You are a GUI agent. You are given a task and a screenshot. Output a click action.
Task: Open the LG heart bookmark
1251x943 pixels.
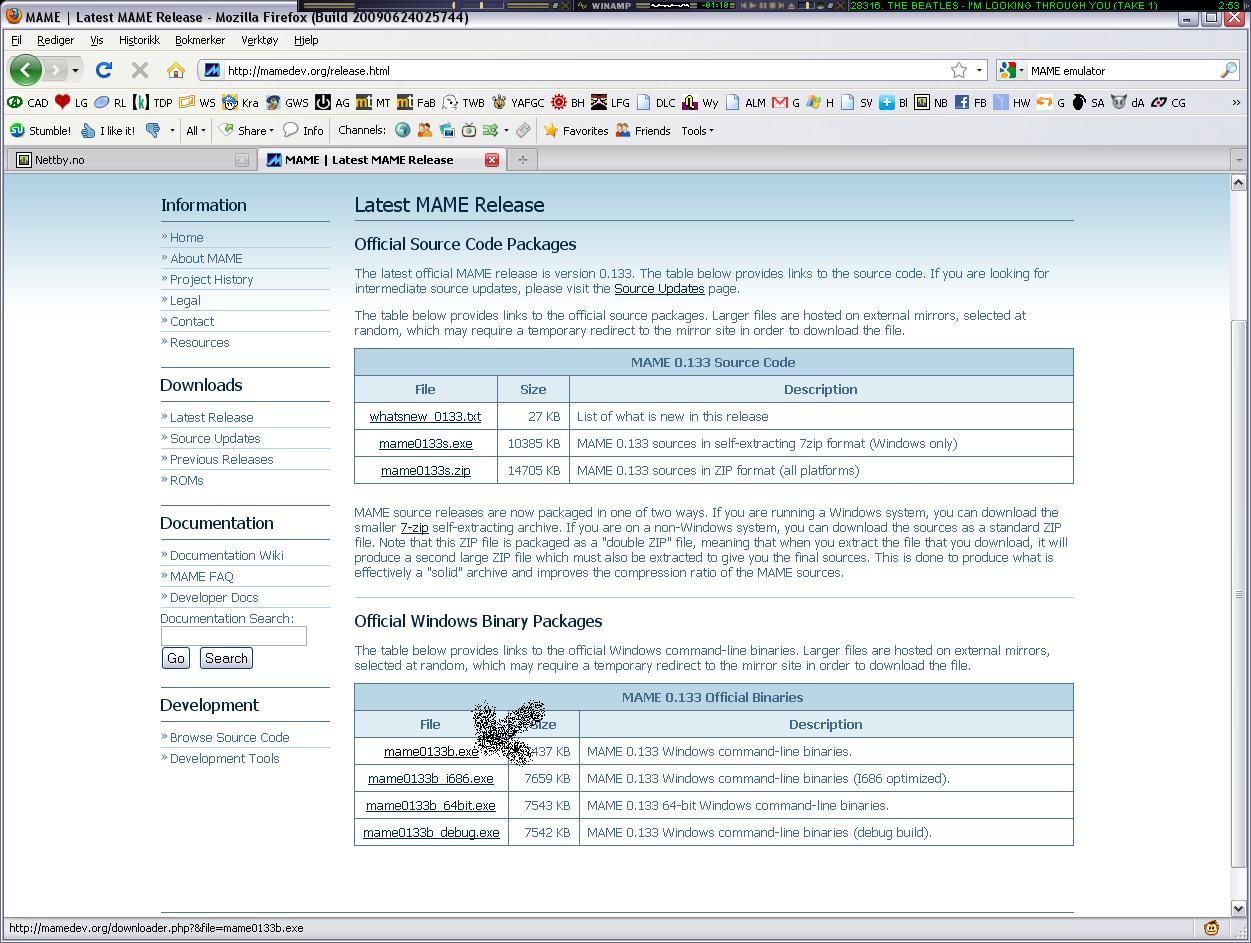(71, 102)
